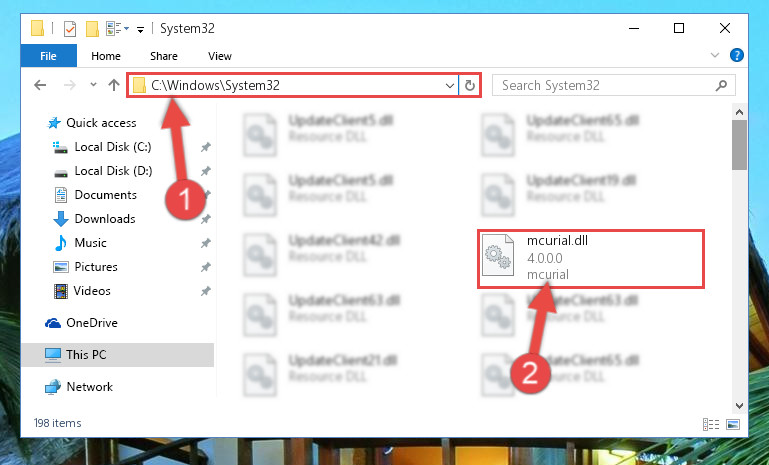The height and width of the screenshot is (465, 769).
Task: Expand the ribbon with the chevron
Action: [x=715, y=55]
